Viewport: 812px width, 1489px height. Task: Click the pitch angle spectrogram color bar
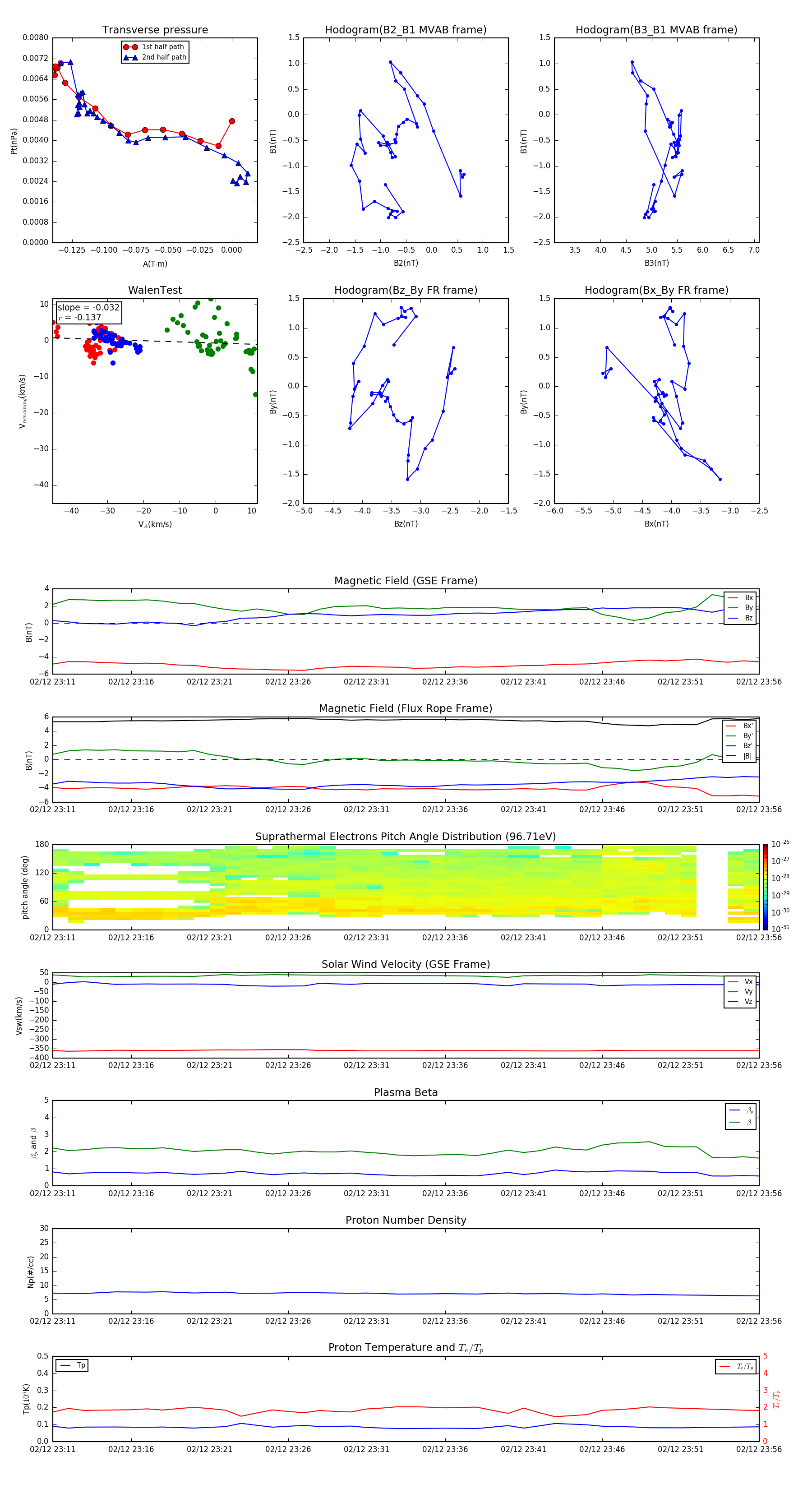click(765, 887)
